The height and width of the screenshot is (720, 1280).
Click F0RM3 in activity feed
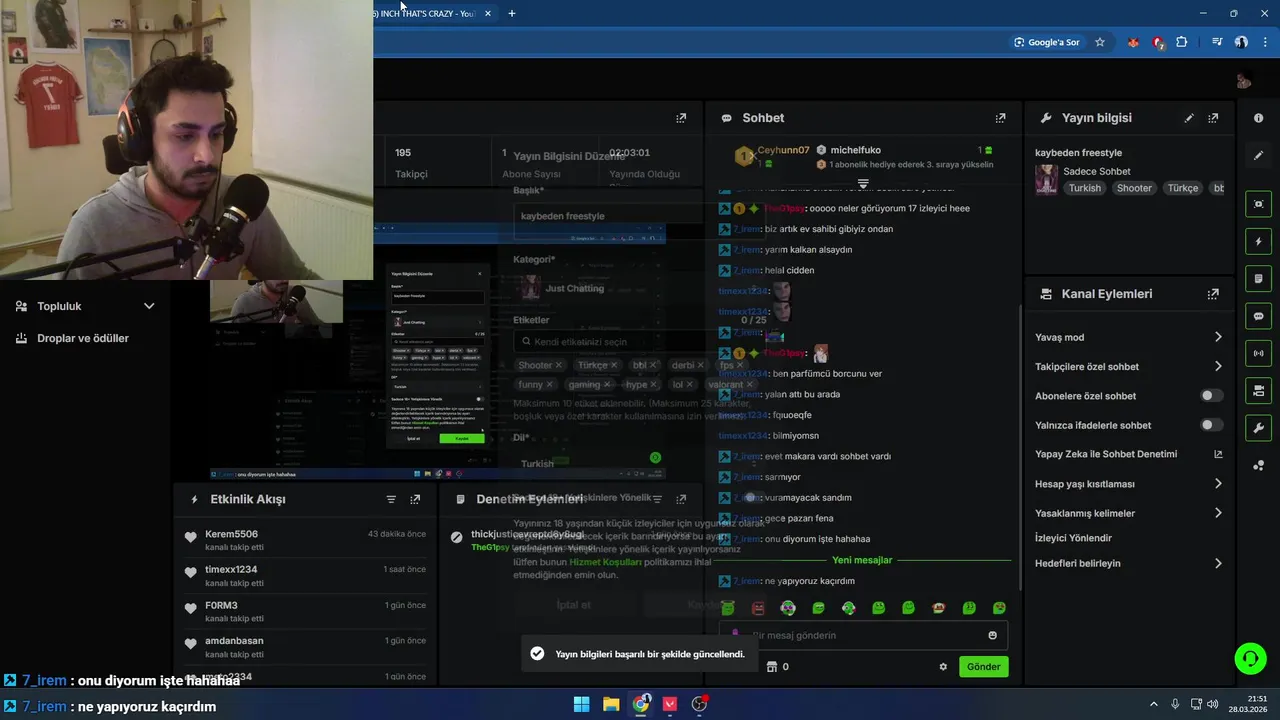pyautogui.click(x=221, y=605)
